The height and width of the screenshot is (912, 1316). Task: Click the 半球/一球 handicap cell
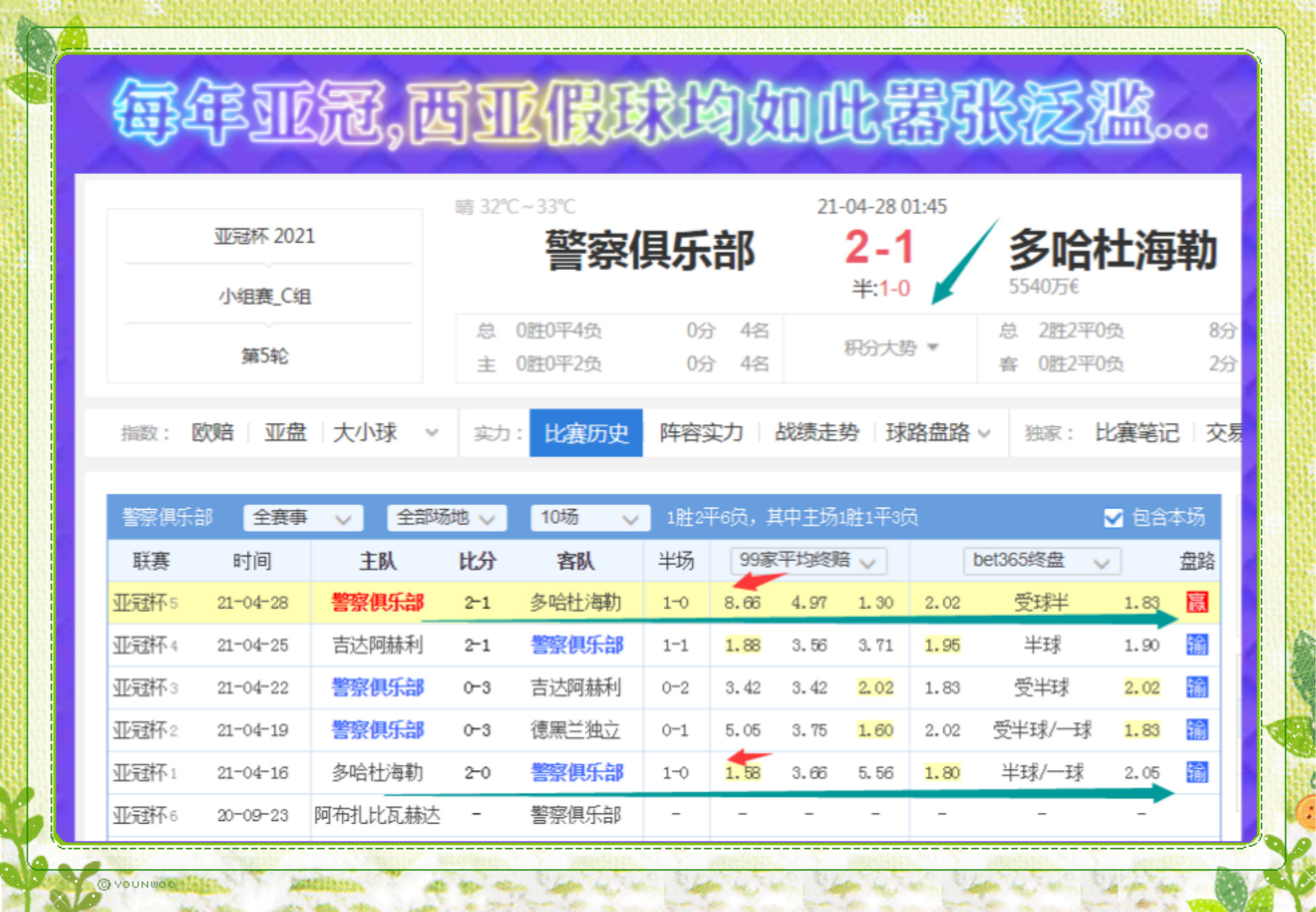[1042, 773]
